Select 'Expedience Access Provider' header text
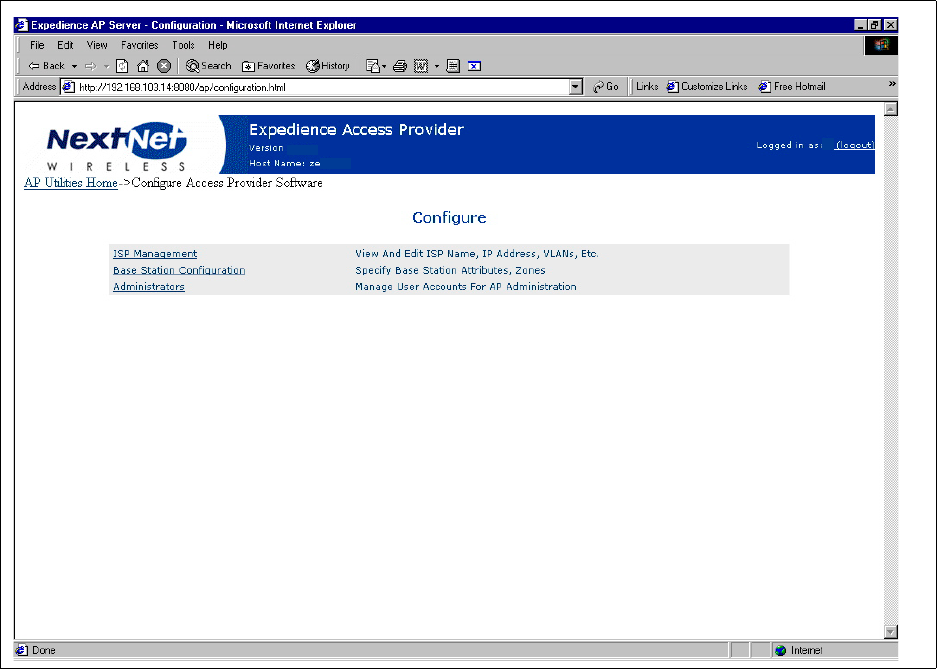Viewport: 937px width, 669px height. coord(356,130)
